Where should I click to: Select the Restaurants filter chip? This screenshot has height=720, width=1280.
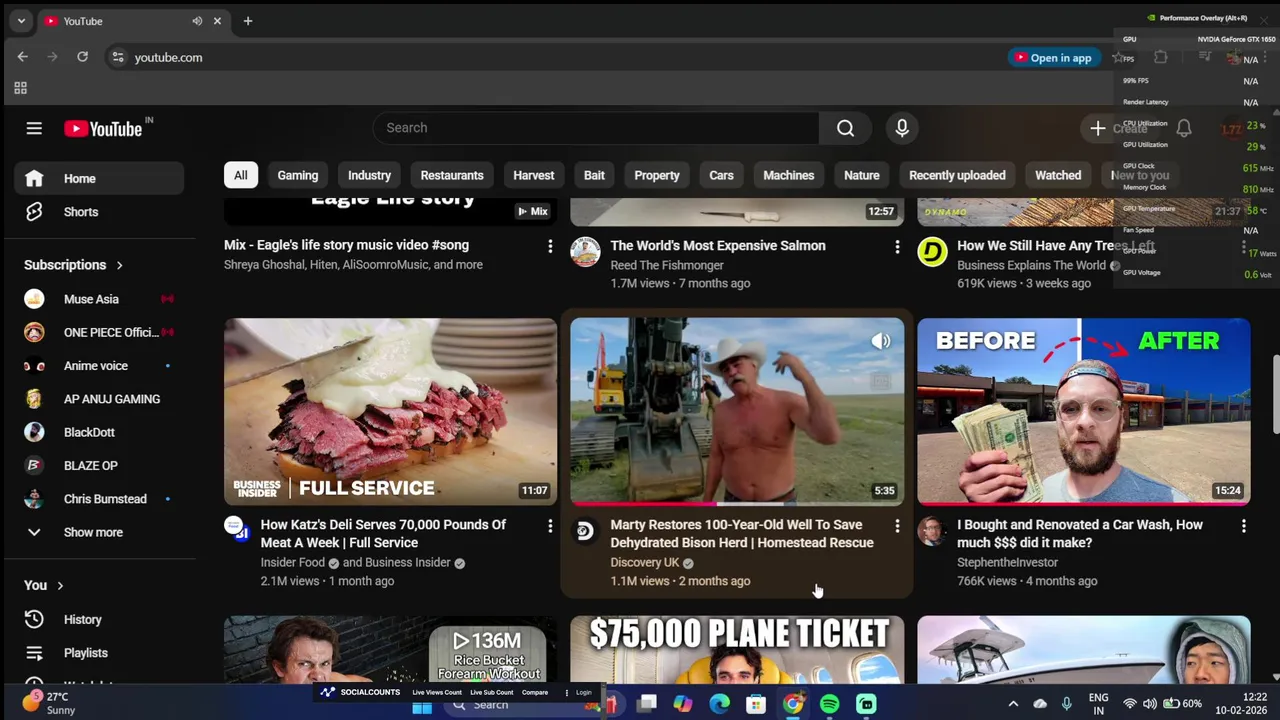[452, 175]
